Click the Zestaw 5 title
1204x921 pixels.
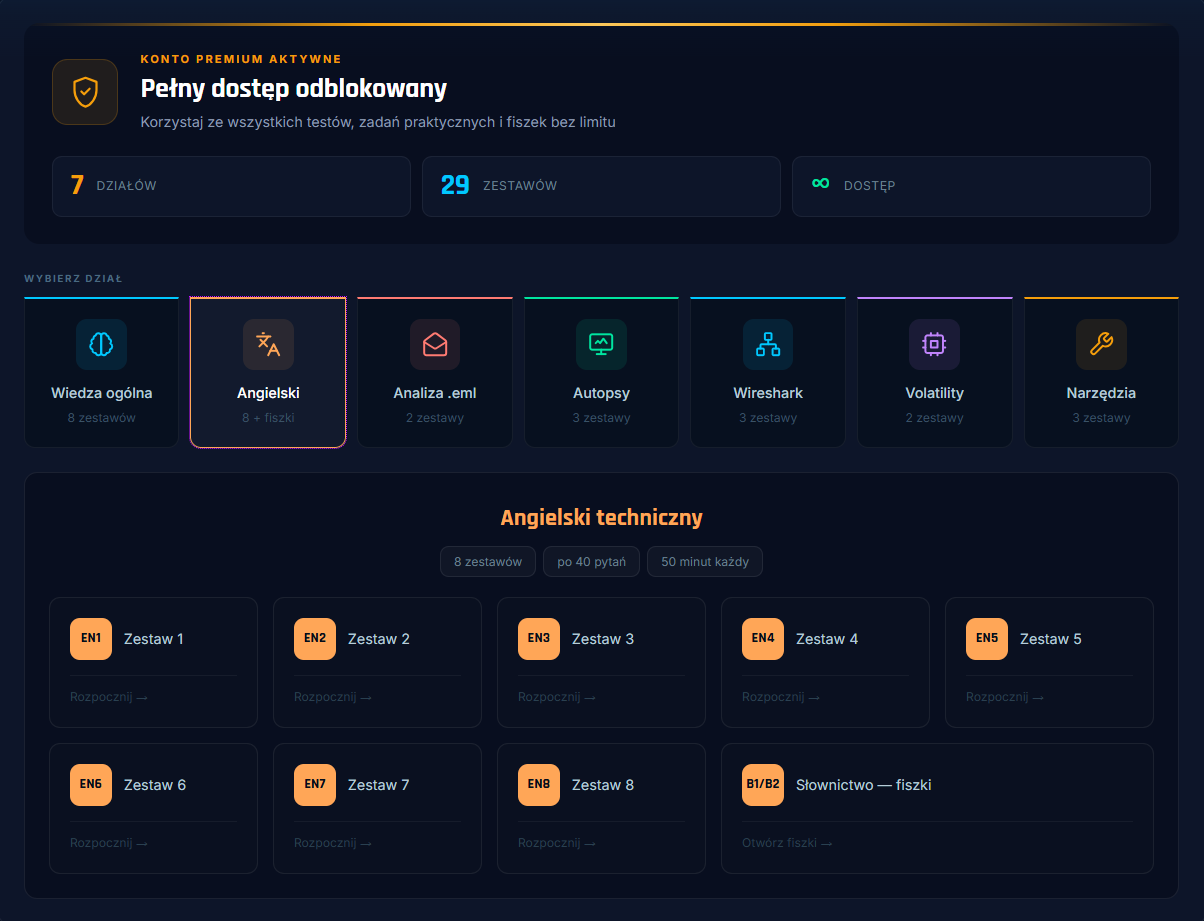[x=1051, y=639]
